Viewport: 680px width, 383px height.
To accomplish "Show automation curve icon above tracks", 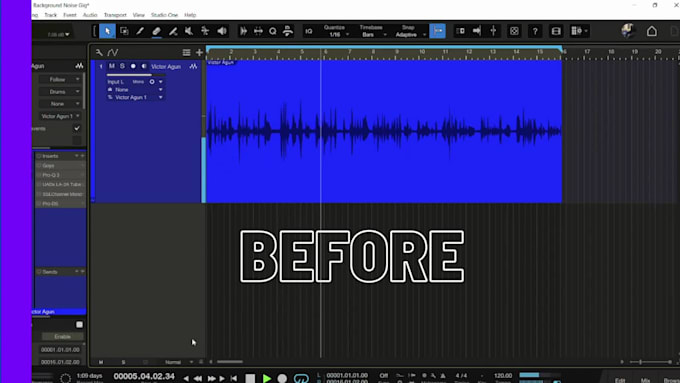I will coord(113,52).
